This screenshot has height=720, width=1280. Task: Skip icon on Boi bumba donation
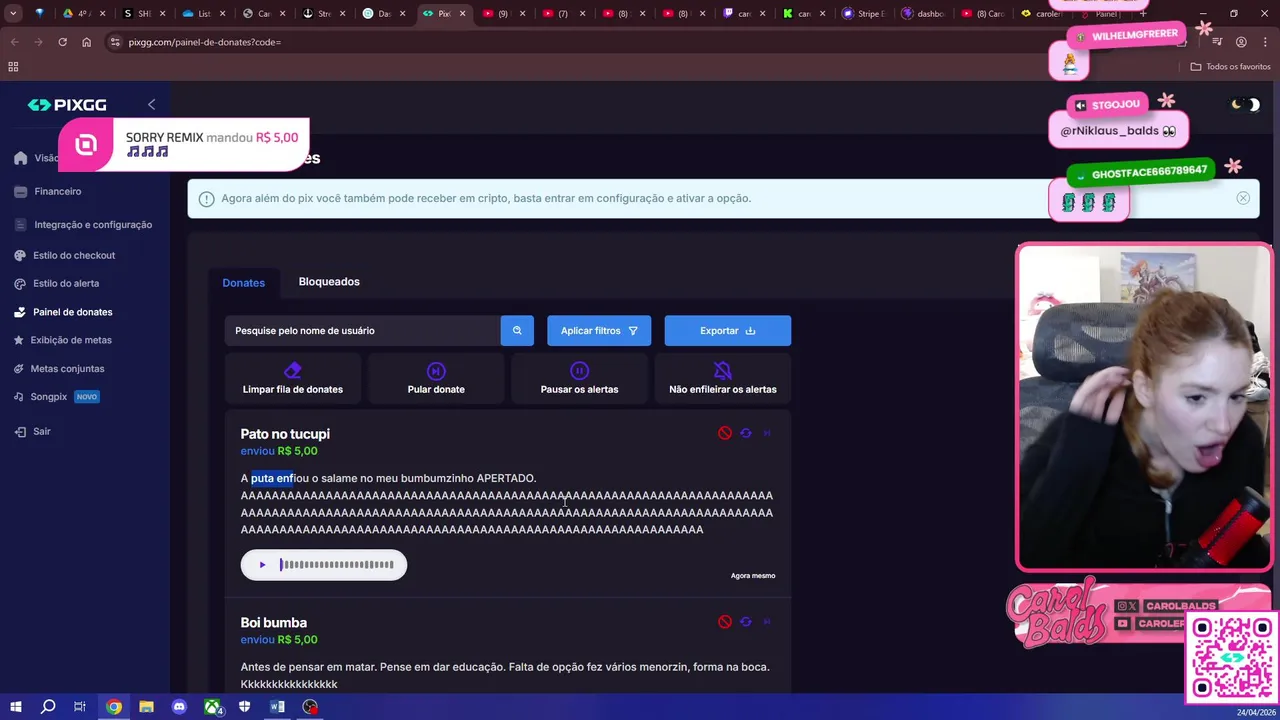768,622
